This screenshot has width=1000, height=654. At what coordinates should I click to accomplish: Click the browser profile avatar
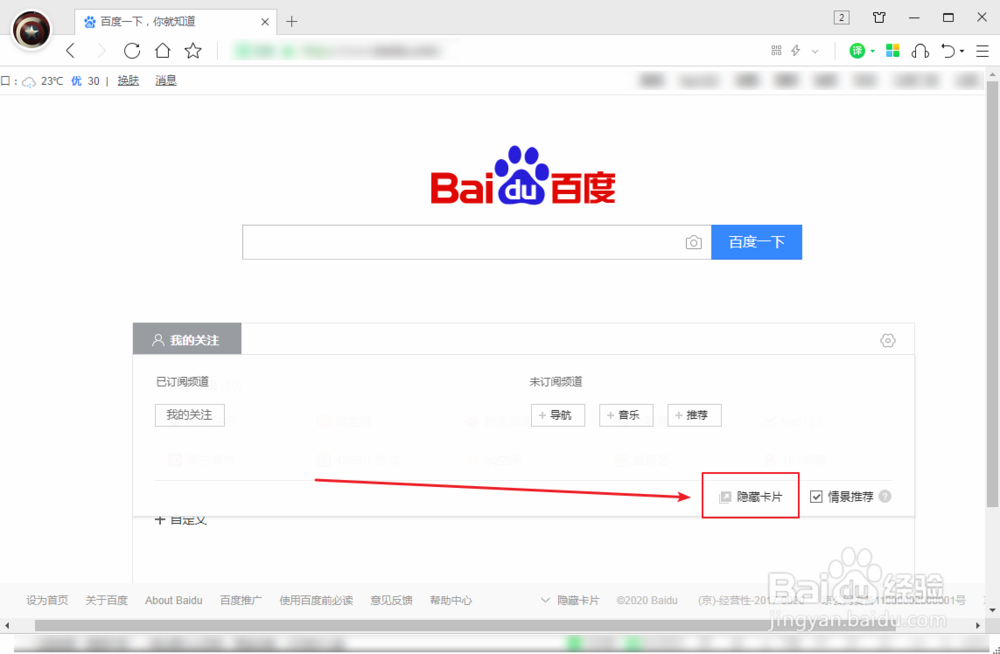pyautogui.click(x=31, y=30)
